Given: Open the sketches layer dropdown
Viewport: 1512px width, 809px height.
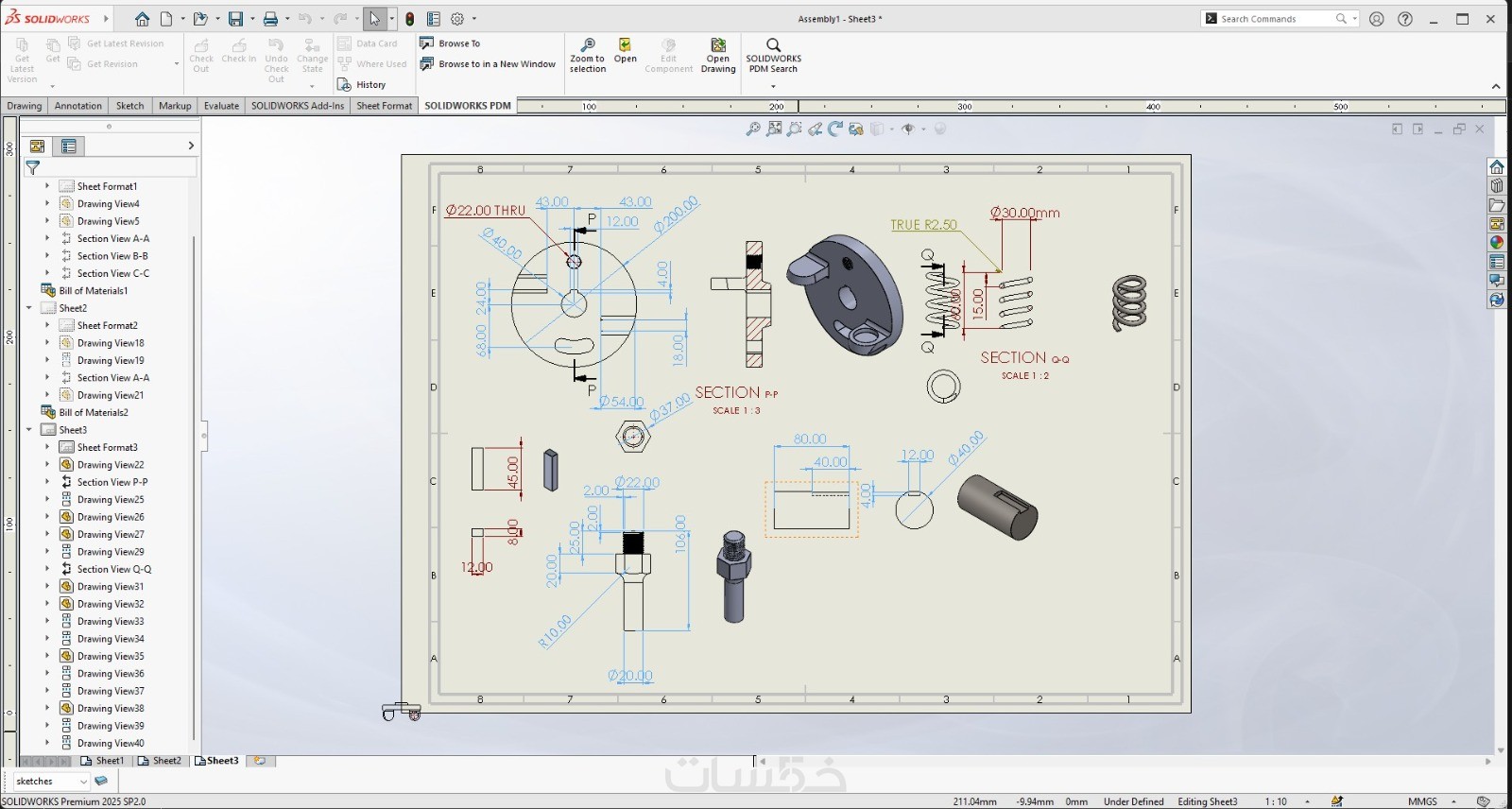Looking at the screenshot, I should pos(83,782).
